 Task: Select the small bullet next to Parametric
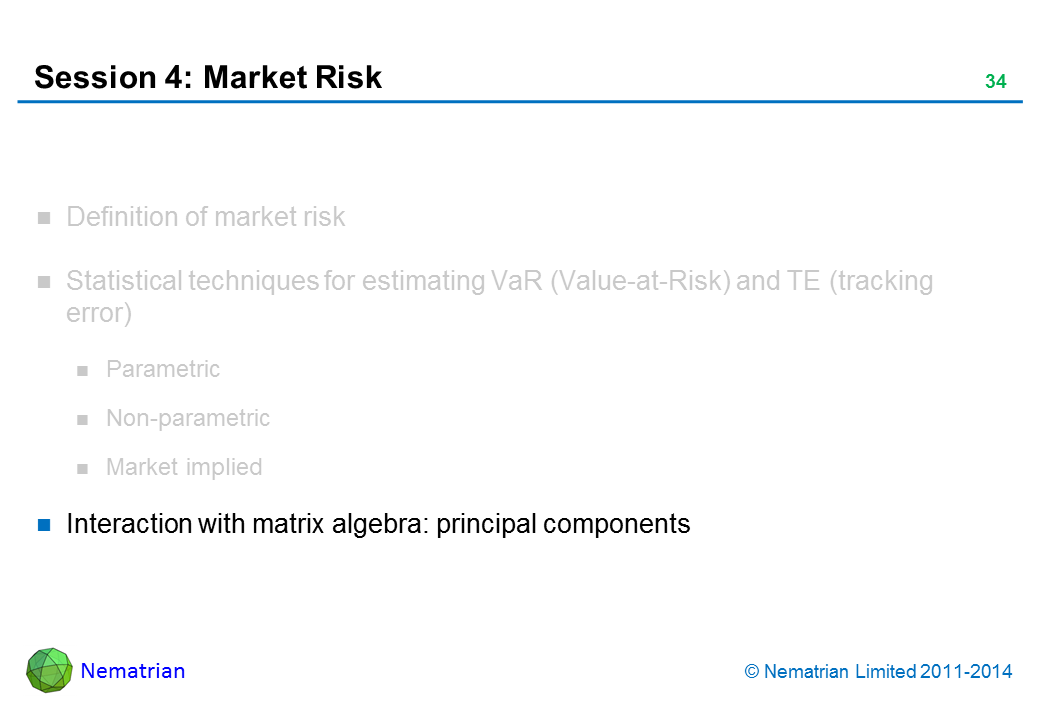[84, 370]
